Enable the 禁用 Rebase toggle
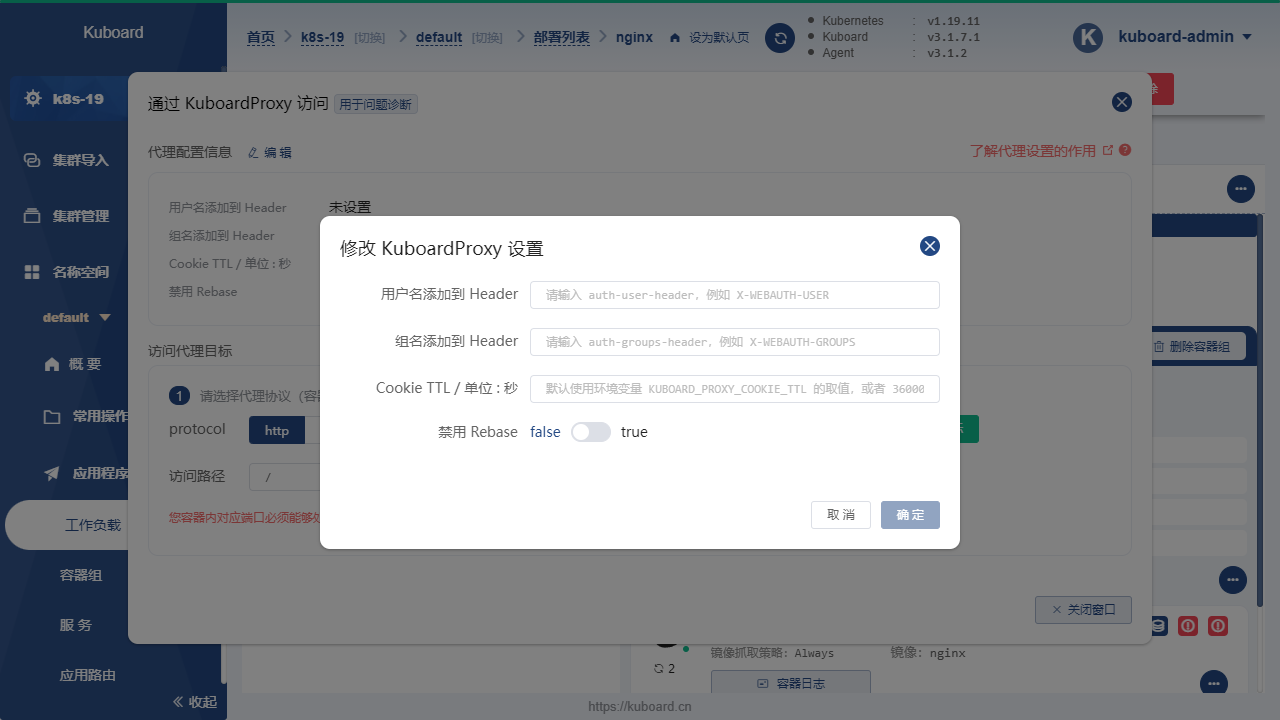 pos(590,432)
